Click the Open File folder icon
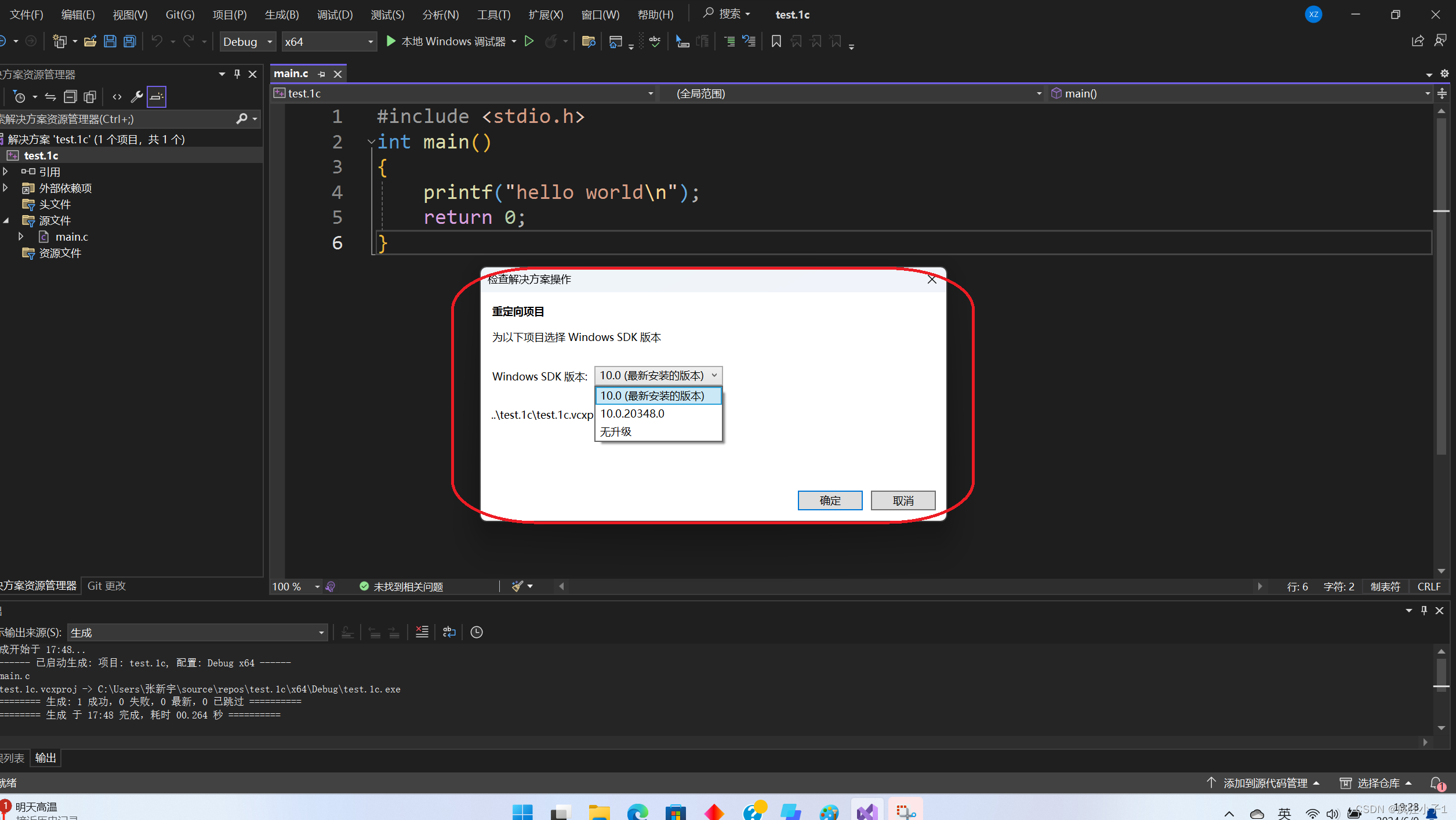The width and height of the screenshot is (1456, 820). coord(90,41)
